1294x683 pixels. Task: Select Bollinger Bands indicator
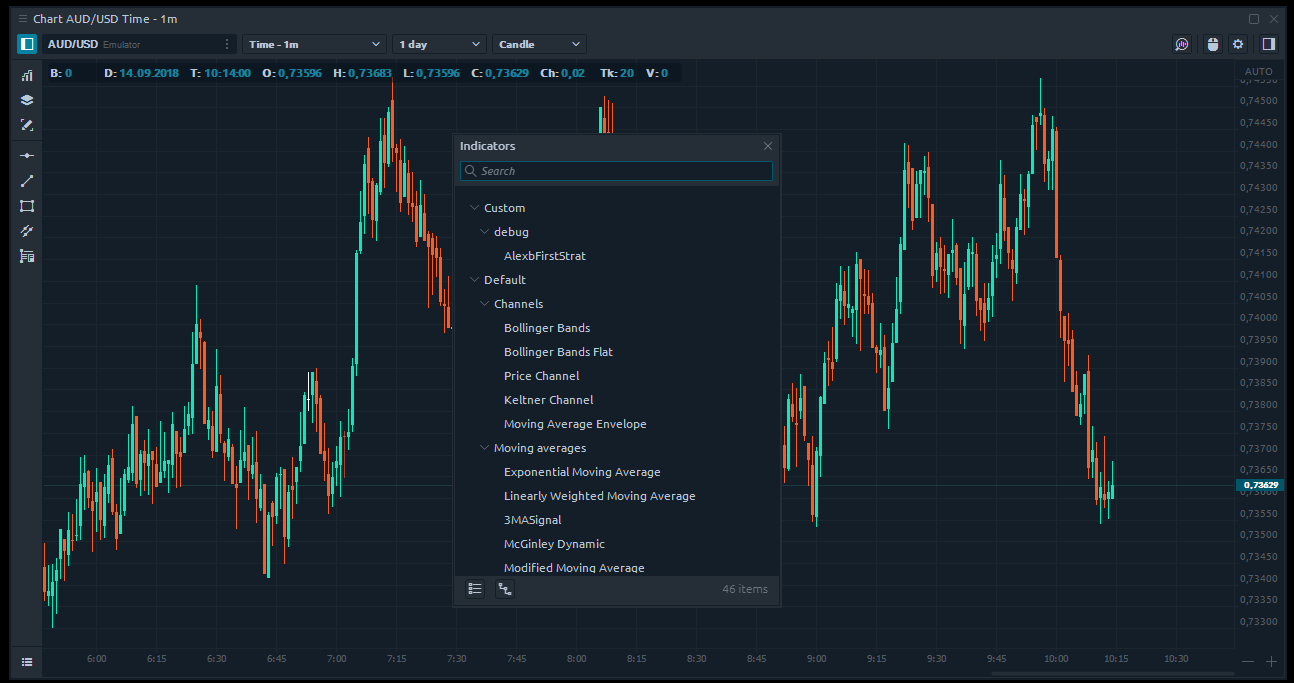tap(547, 328)
